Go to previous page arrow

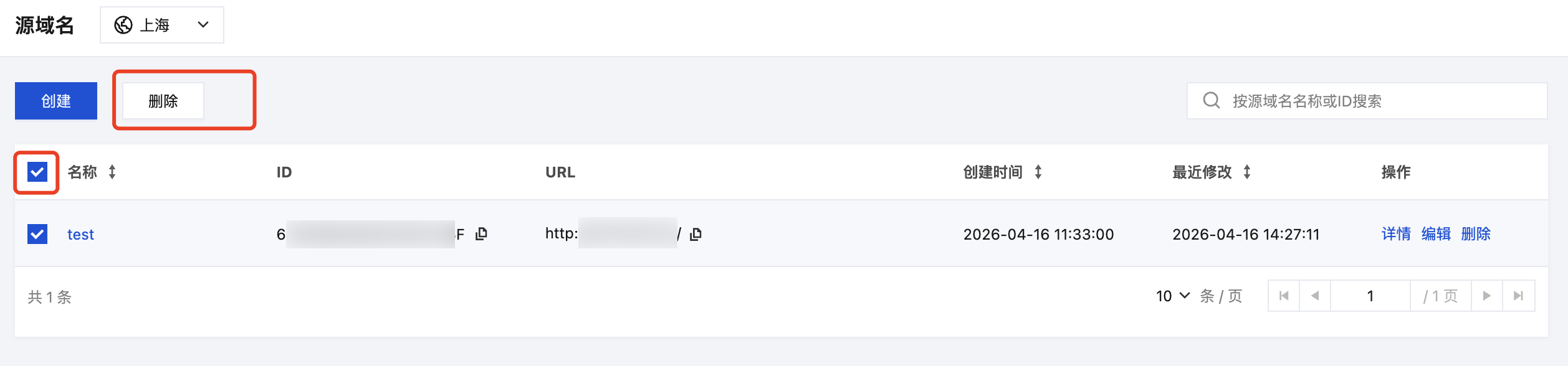pyautogui.click(x=1315, y=296)
